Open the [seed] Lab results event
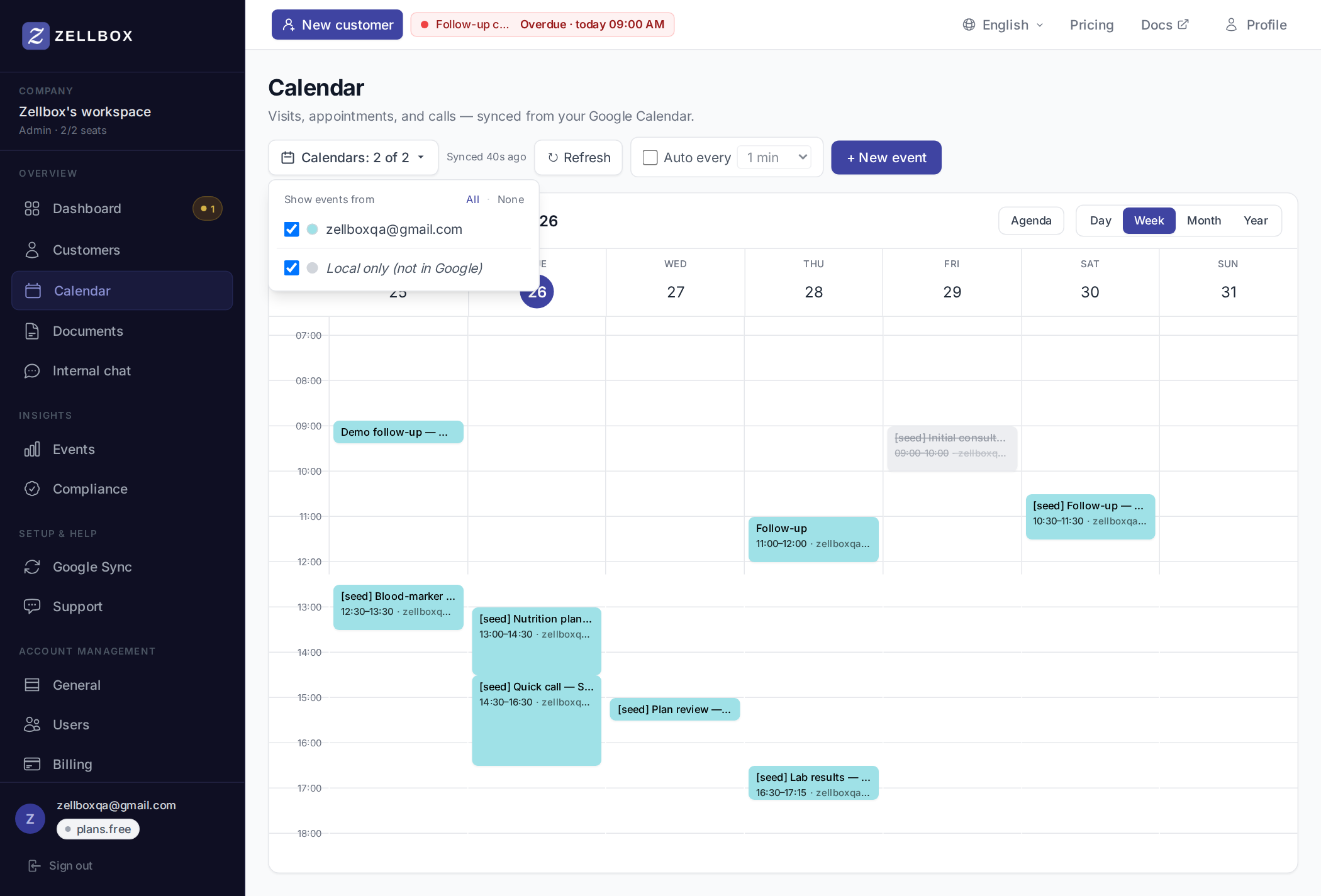This screenshot has height=896, width=1321. (813, 783)
